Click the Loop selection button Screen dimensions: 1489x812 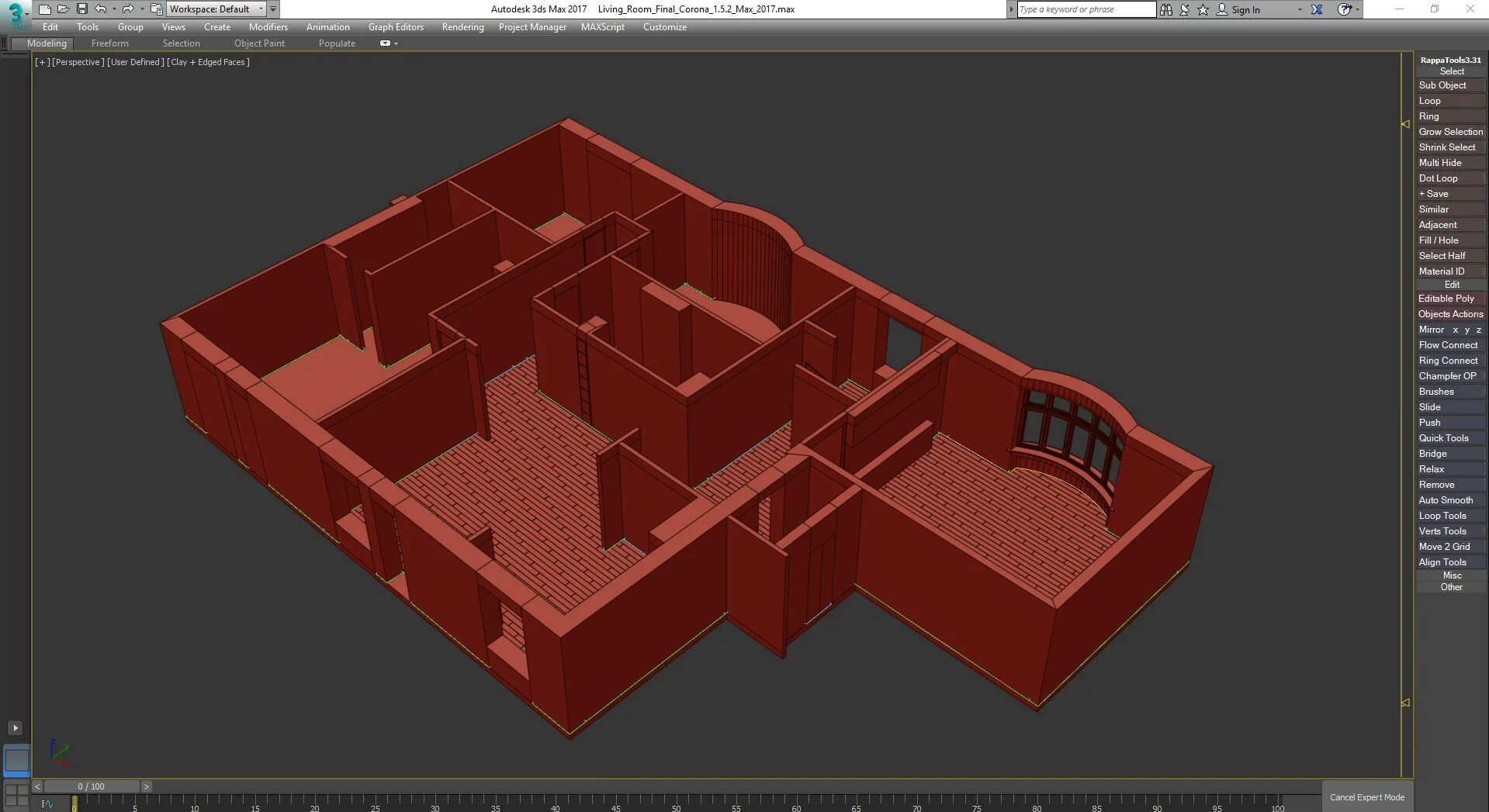click(1451, 101)
